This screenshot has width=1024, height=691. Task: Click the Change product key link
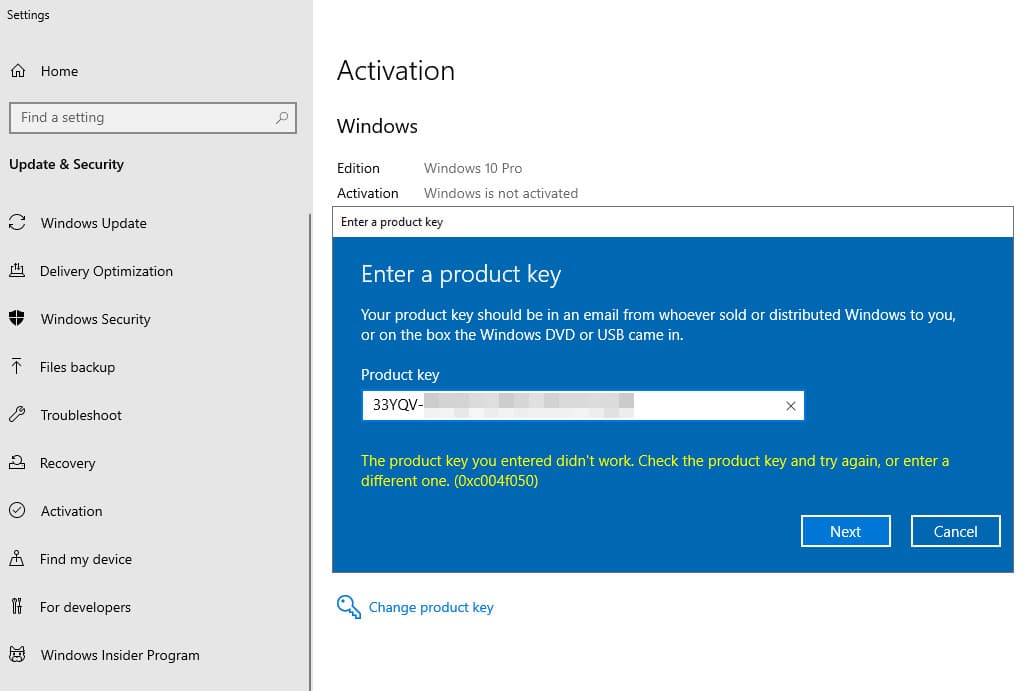[x=431, y=607]
